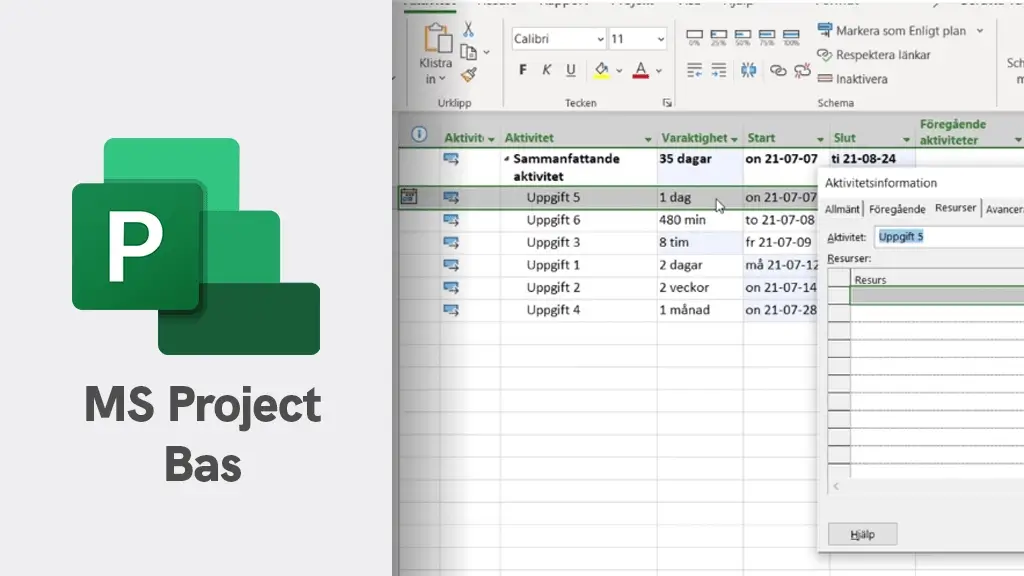Toggle underline formatting with the U icon
This screenshot has height=576, width=1024.
click(x=569, y=70)
